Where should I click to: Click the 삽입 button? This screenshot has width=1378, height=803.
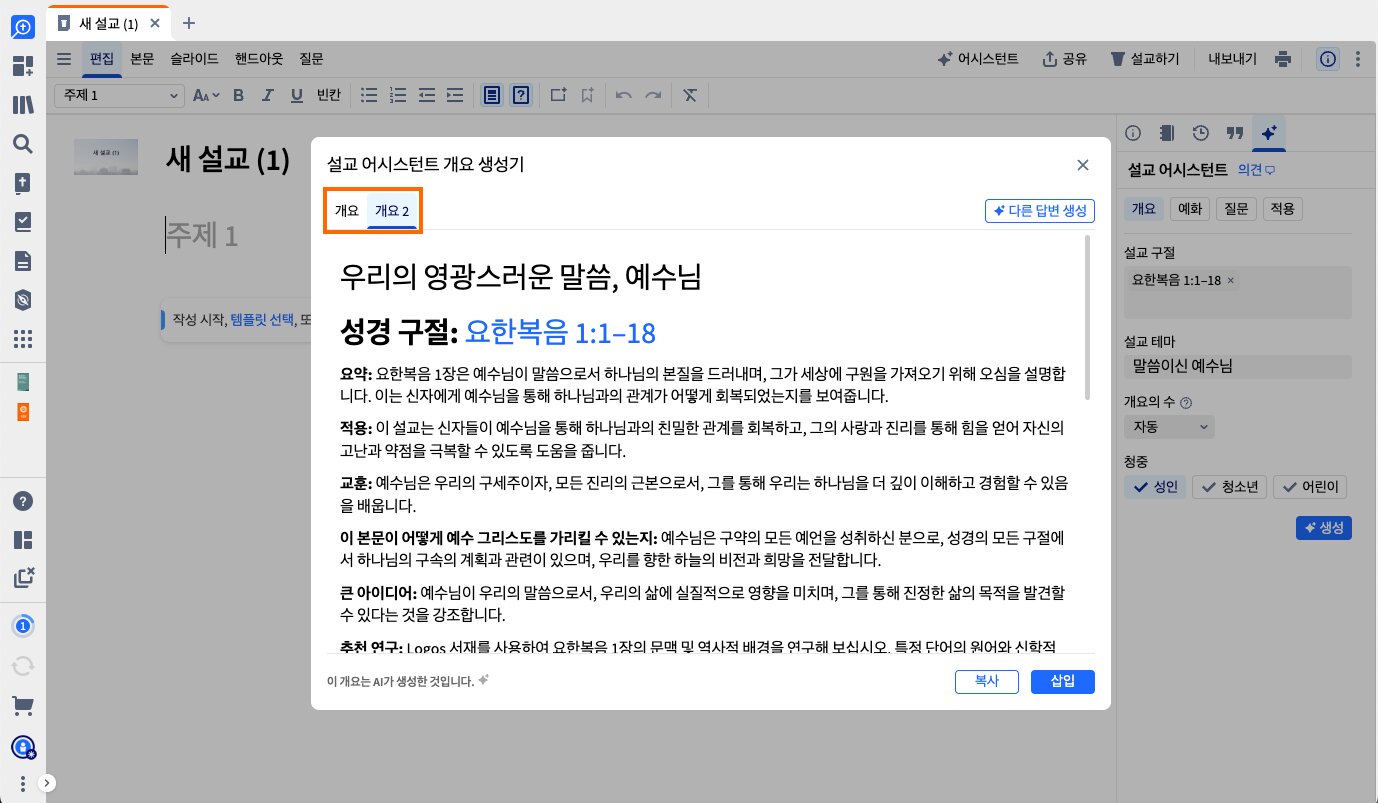[x=1063, y=681]
